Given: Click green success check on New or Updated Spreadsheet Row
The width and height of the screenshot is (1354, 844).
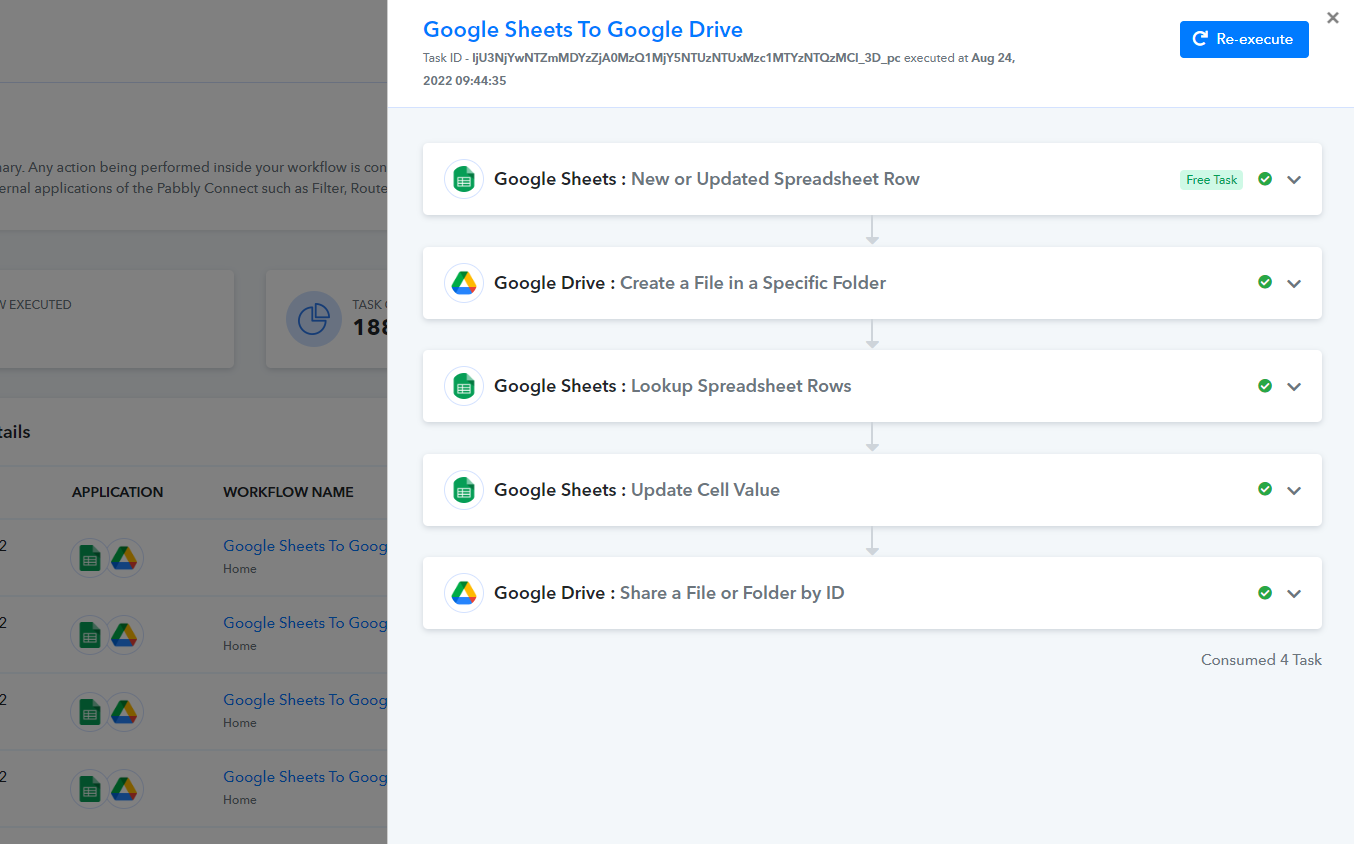Looking at the screenshot, I should click(x=1265, y=179).
